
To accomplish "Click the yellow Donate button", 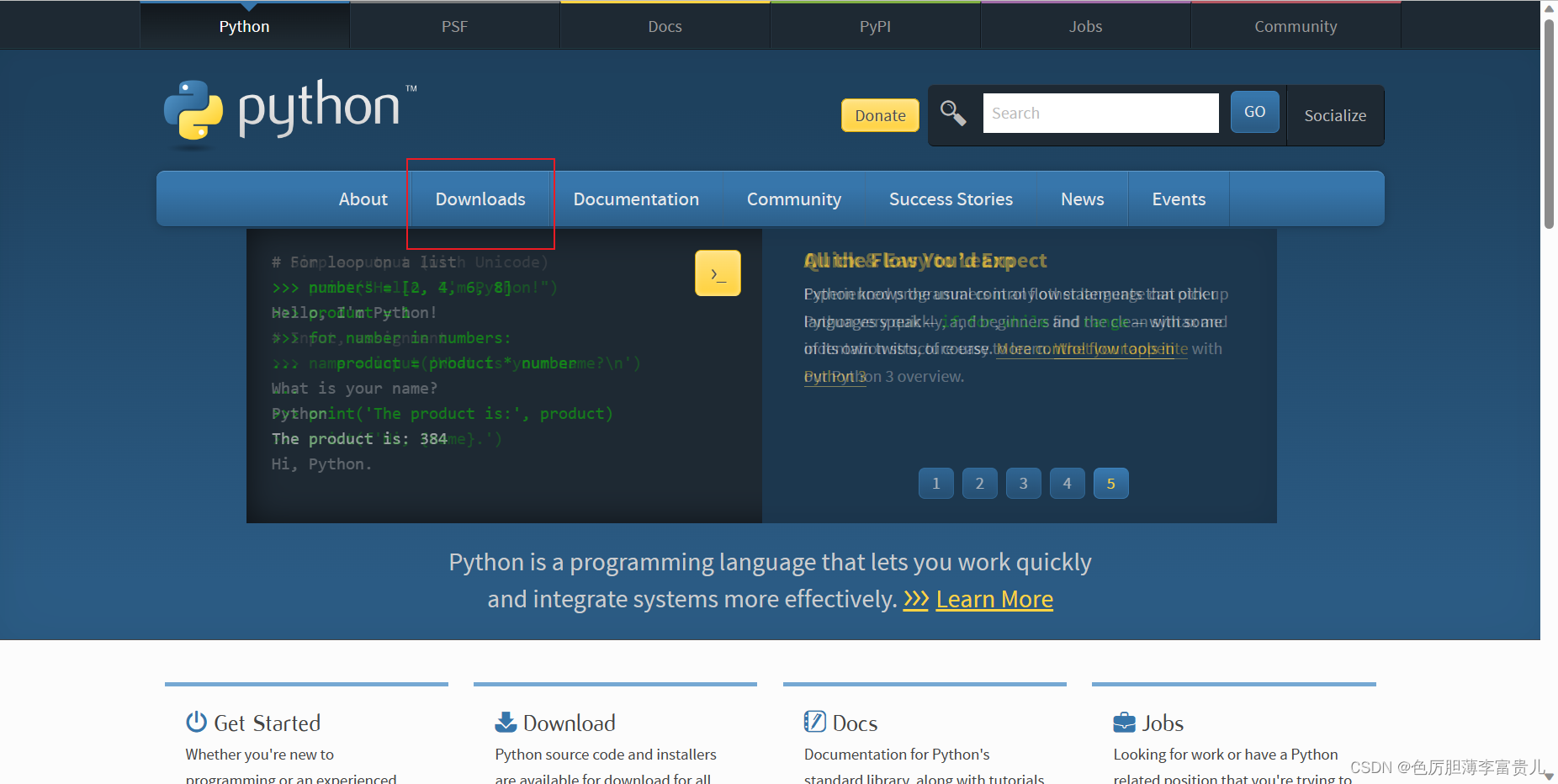I will click(x=880, y=115).
